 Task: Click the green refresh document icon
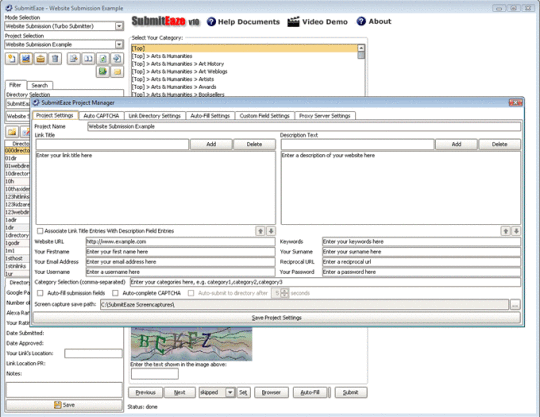103,59
